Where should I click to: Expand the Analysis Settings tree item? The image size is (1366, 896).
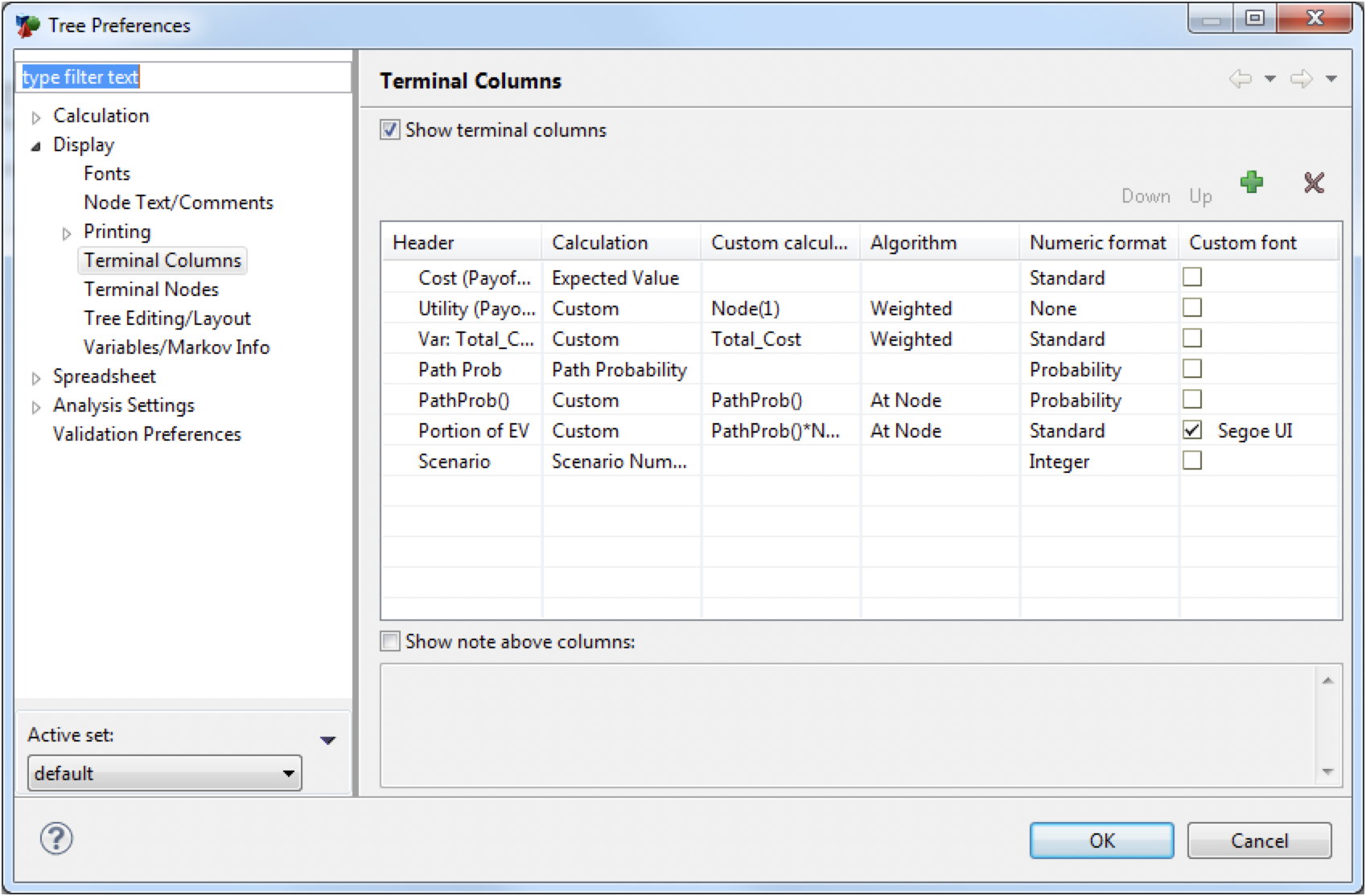pyautogui.click(x=35, y=406)
